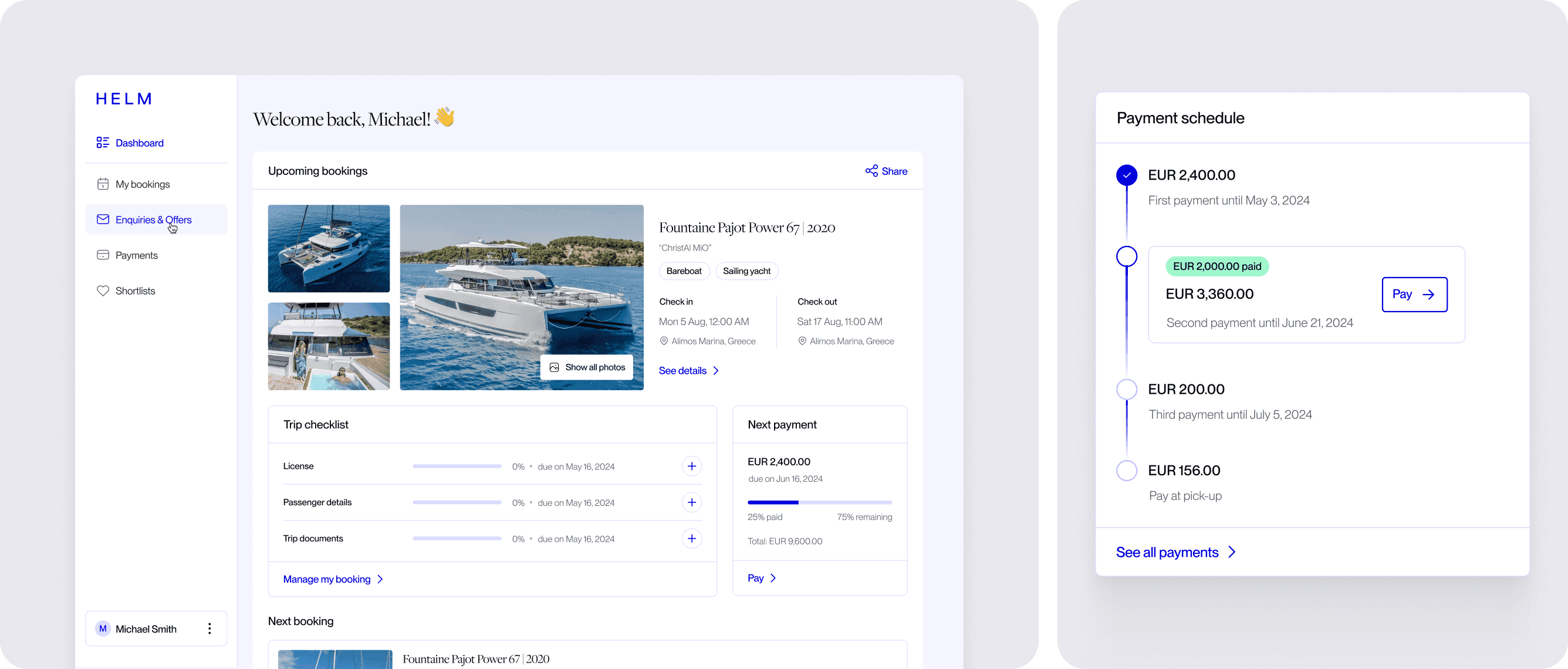1568x669 pixels.
Task: Select the EUR 156.00 pay at pick-up circle
Action: pos(1126,471)
